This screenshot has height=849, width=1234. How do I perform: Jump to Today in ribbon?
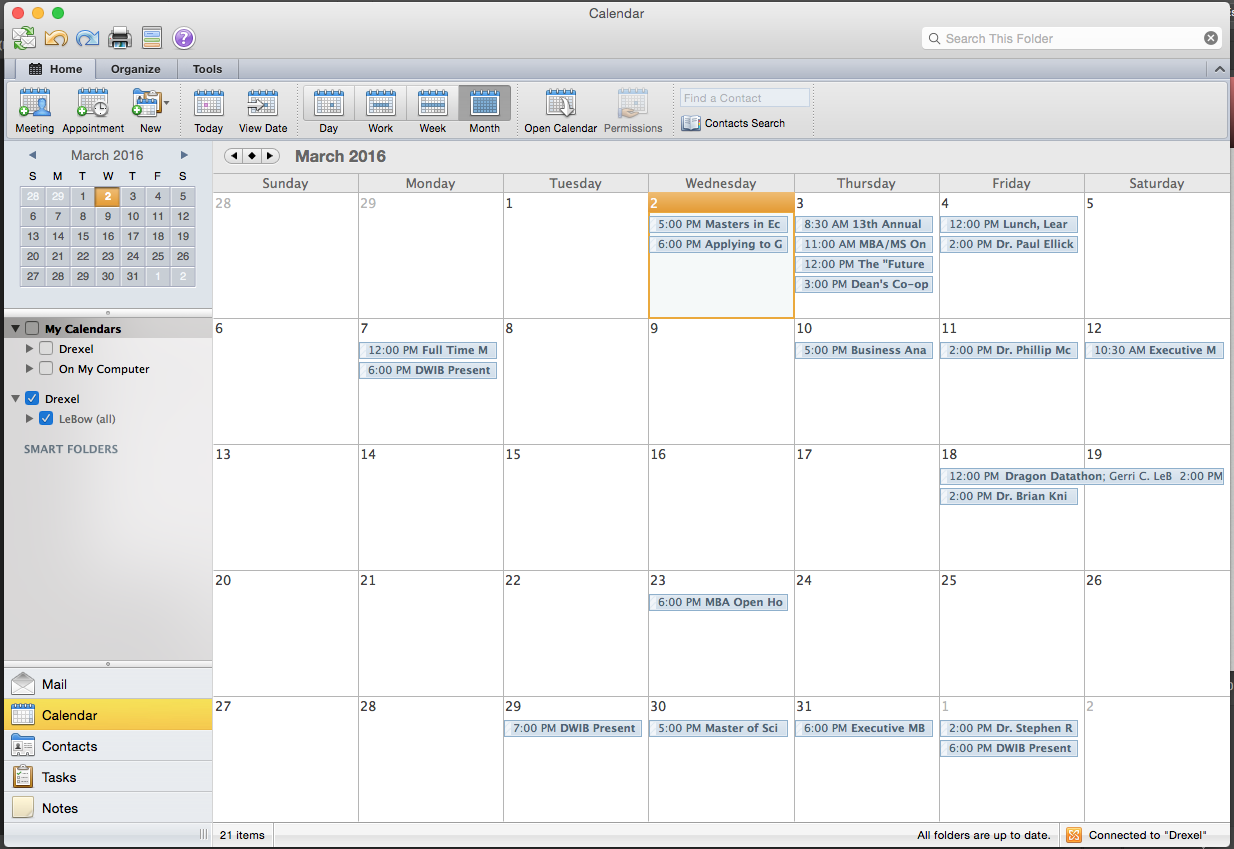coord(209,110)
